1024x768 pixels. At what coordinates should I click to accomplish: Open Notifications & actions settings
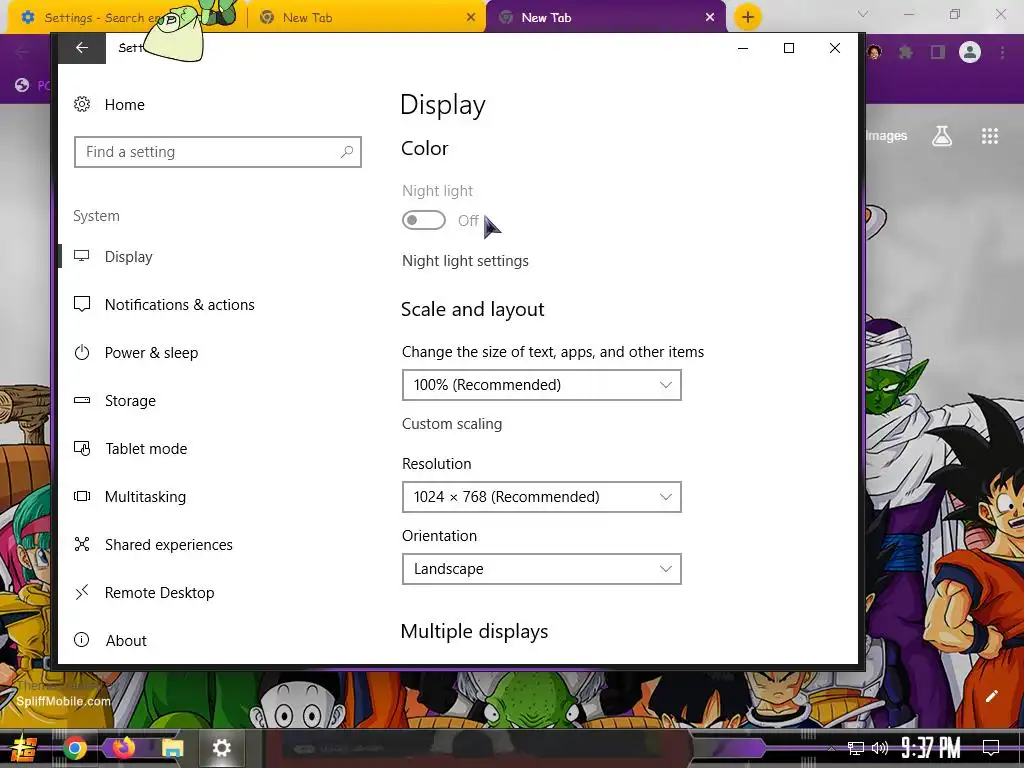click(x=180, y=304)
